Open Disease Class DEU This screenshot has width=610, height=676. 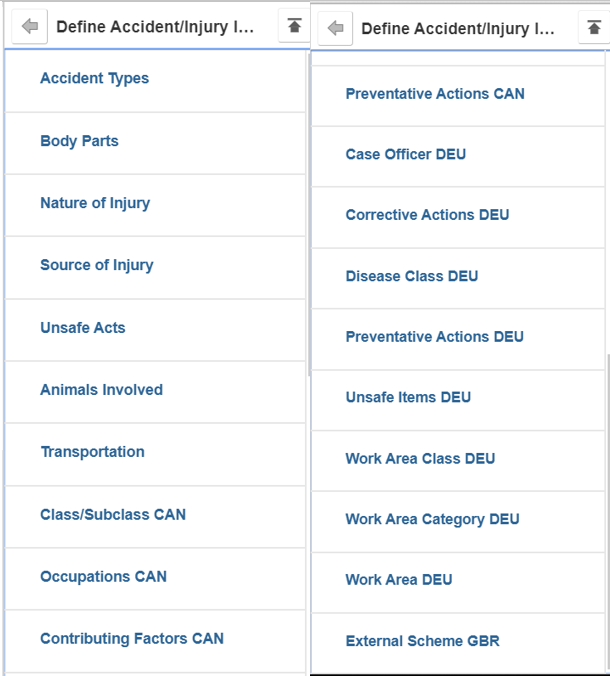(412, 276)
